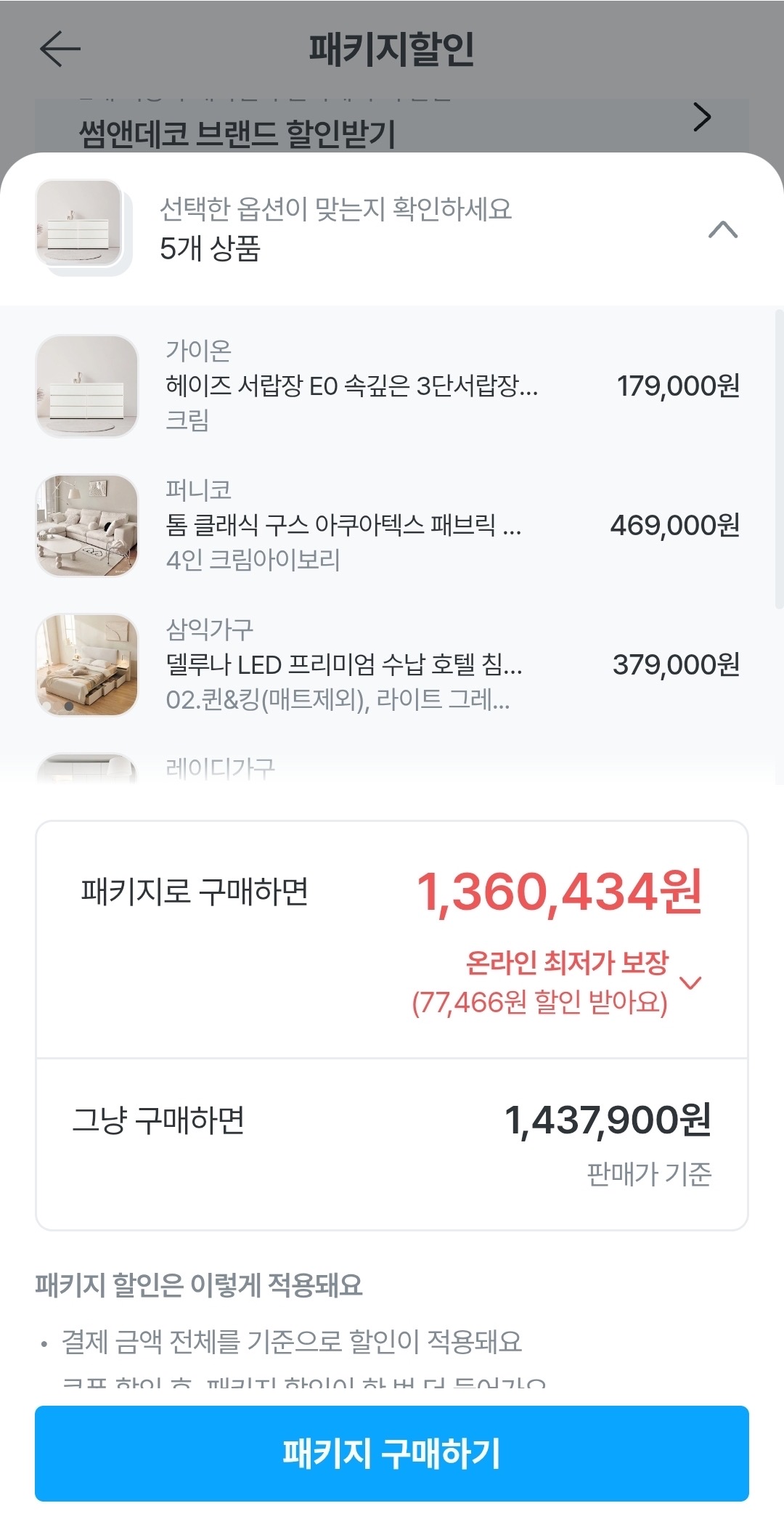The width and height of the screenshot is (784, 1519).
Task: Tap the 퍼니코 sofa product thumbnail
Action: (x=87, y=526)
